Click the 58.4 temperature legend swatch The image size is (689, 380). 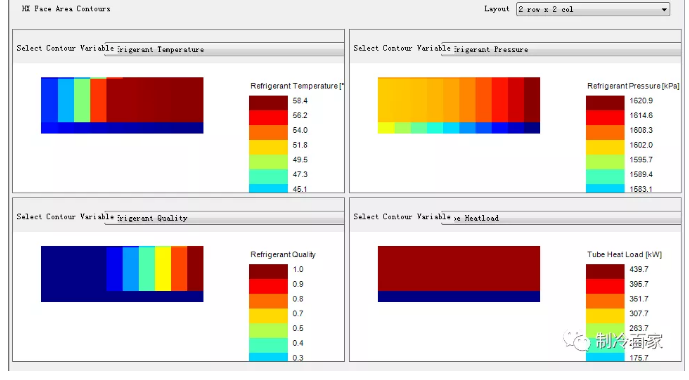[268, 103]
